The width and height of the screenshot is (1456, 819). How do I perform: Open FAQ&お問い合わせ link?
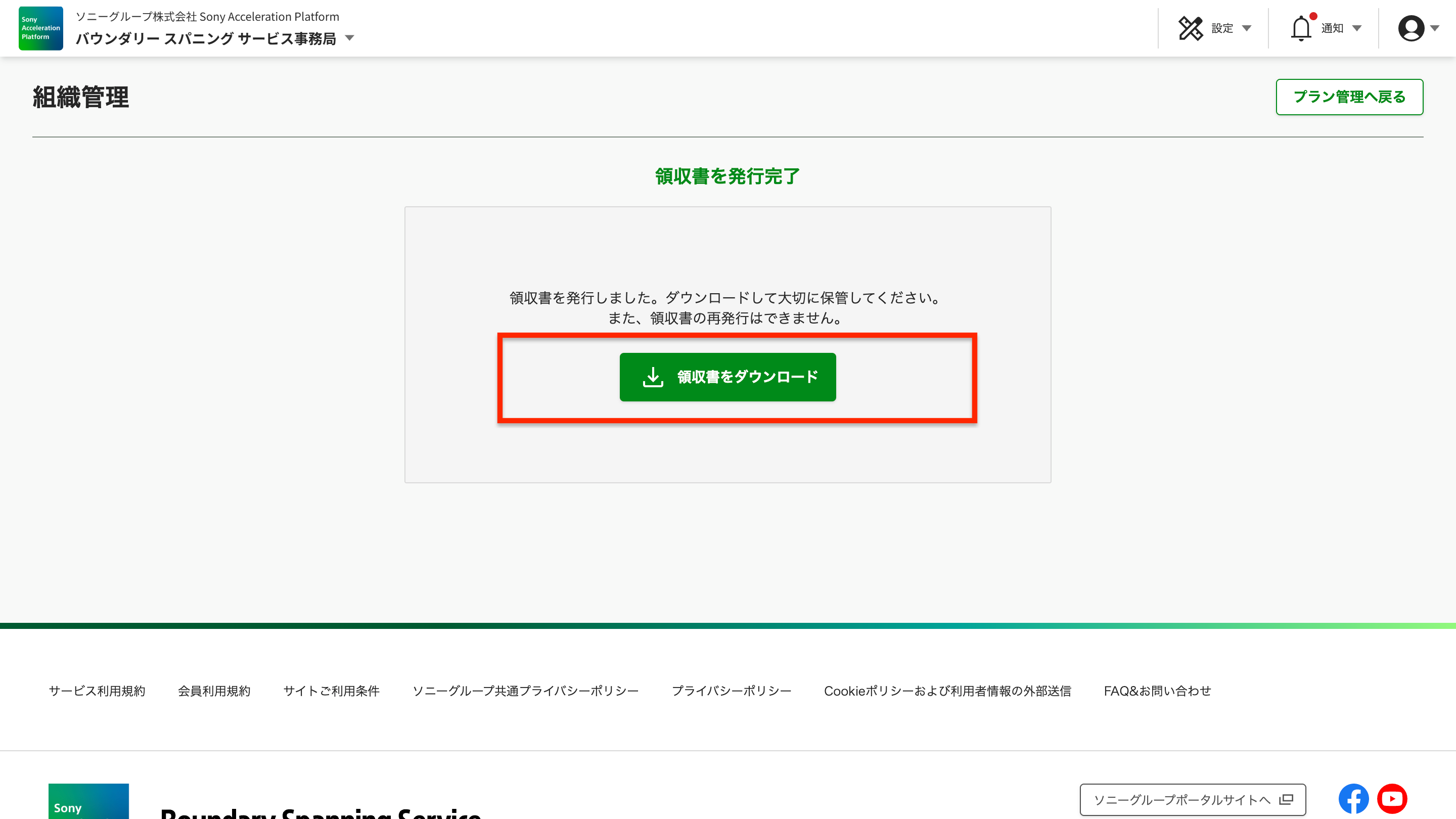[x=1157, y=691]
